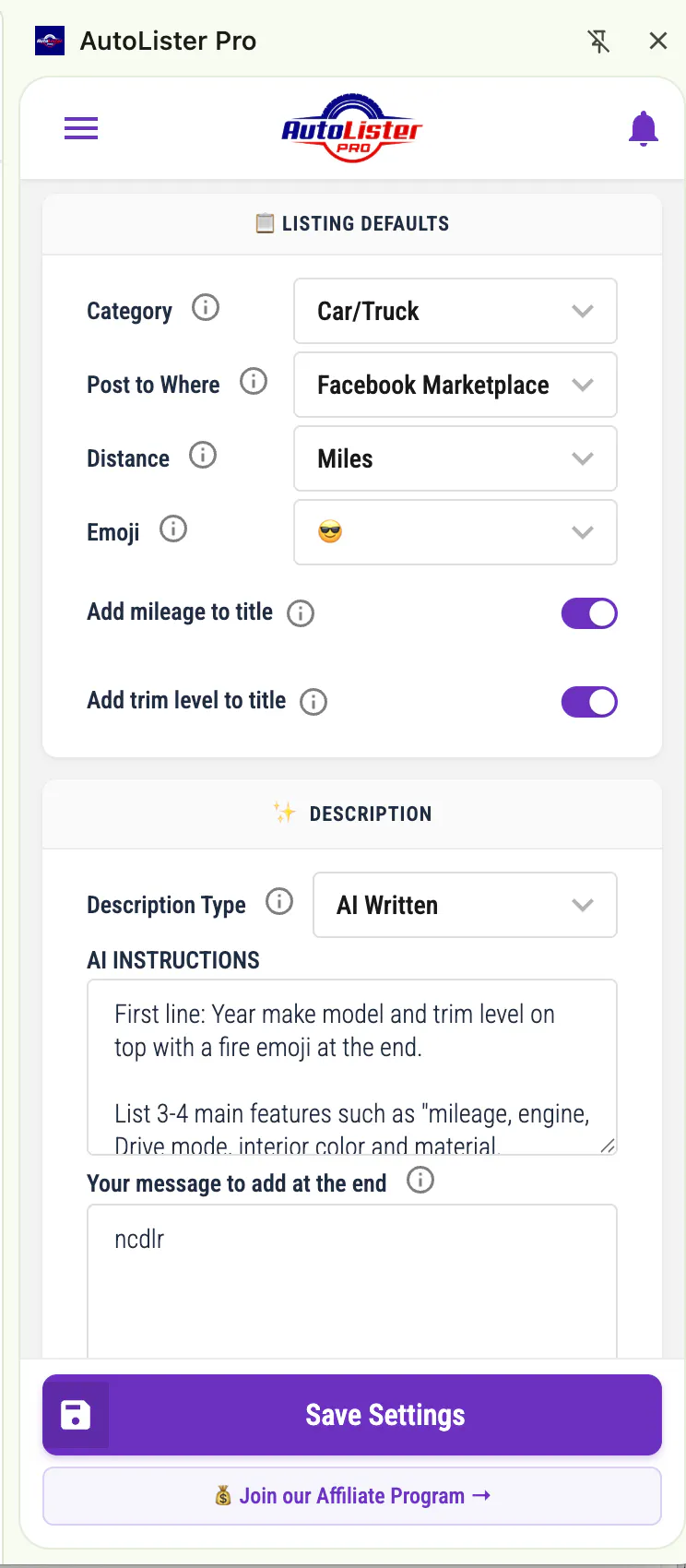686x1568 pixels.
Task: Show info for Category setting
Action: [206, 307]
